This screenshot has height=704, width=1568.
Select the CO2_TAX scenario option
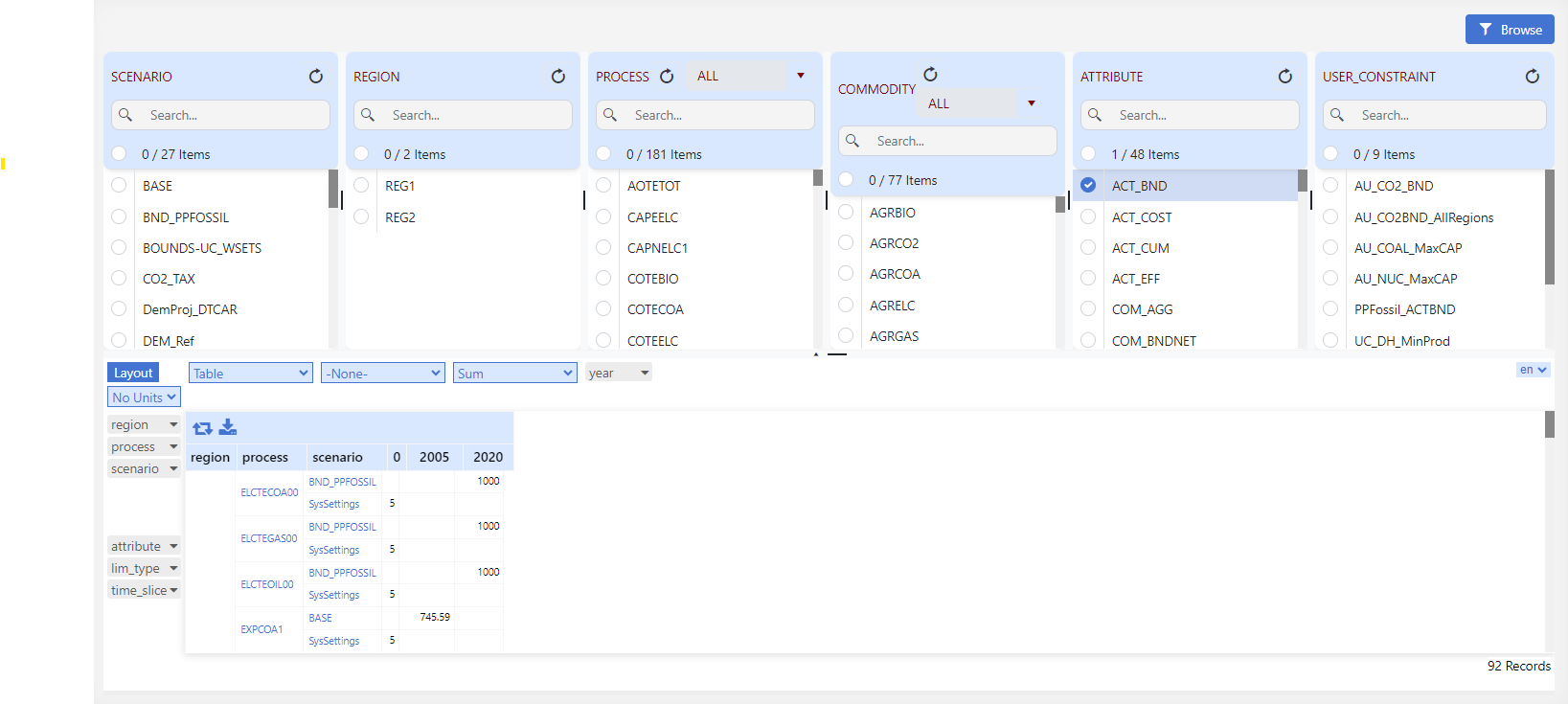[119, 279]
